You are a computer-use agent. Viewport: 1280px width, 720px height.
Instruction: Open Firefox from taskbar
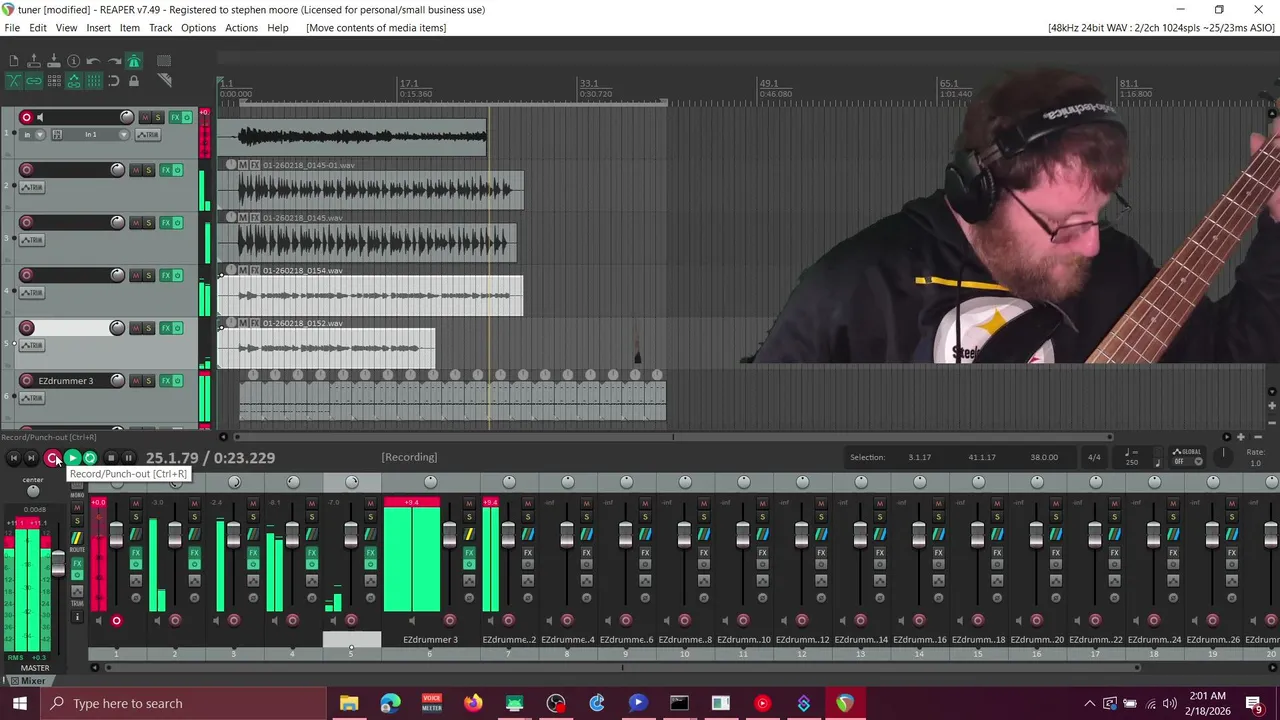473,703
